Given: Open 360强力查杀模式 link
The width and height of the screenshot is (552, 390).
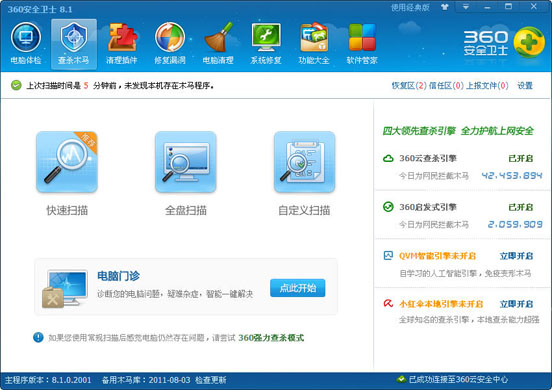Looking at the screenshot, I should (271, 338).
